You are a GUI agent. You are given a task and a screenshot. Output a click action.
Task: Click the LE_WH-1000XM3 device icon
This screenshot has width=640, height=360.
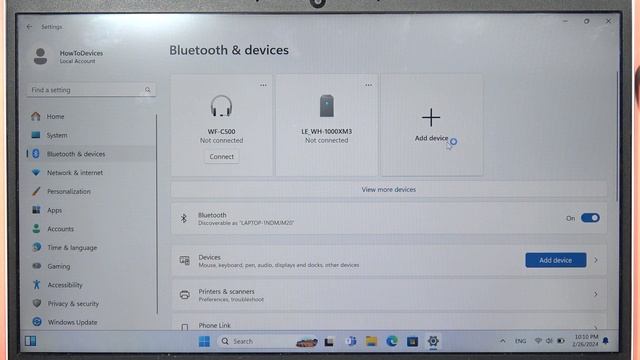[x=327, y=106]
